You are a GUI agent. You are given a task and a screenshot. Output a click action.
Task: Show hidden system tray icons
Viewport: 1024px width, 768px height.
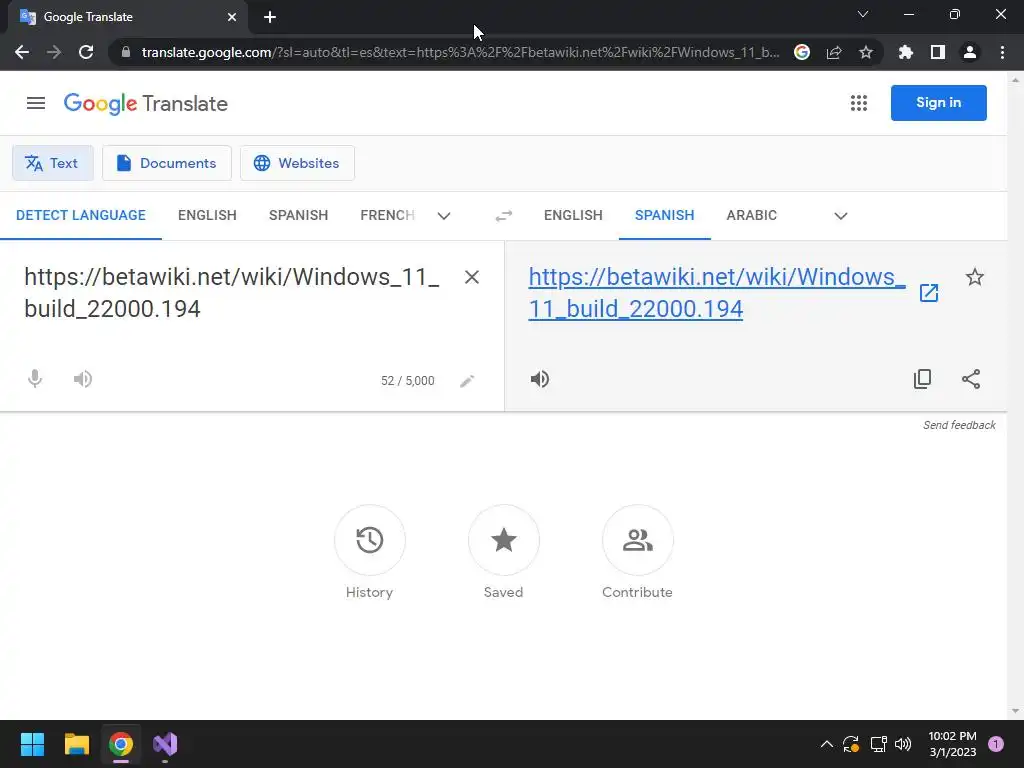click(827, 744)
